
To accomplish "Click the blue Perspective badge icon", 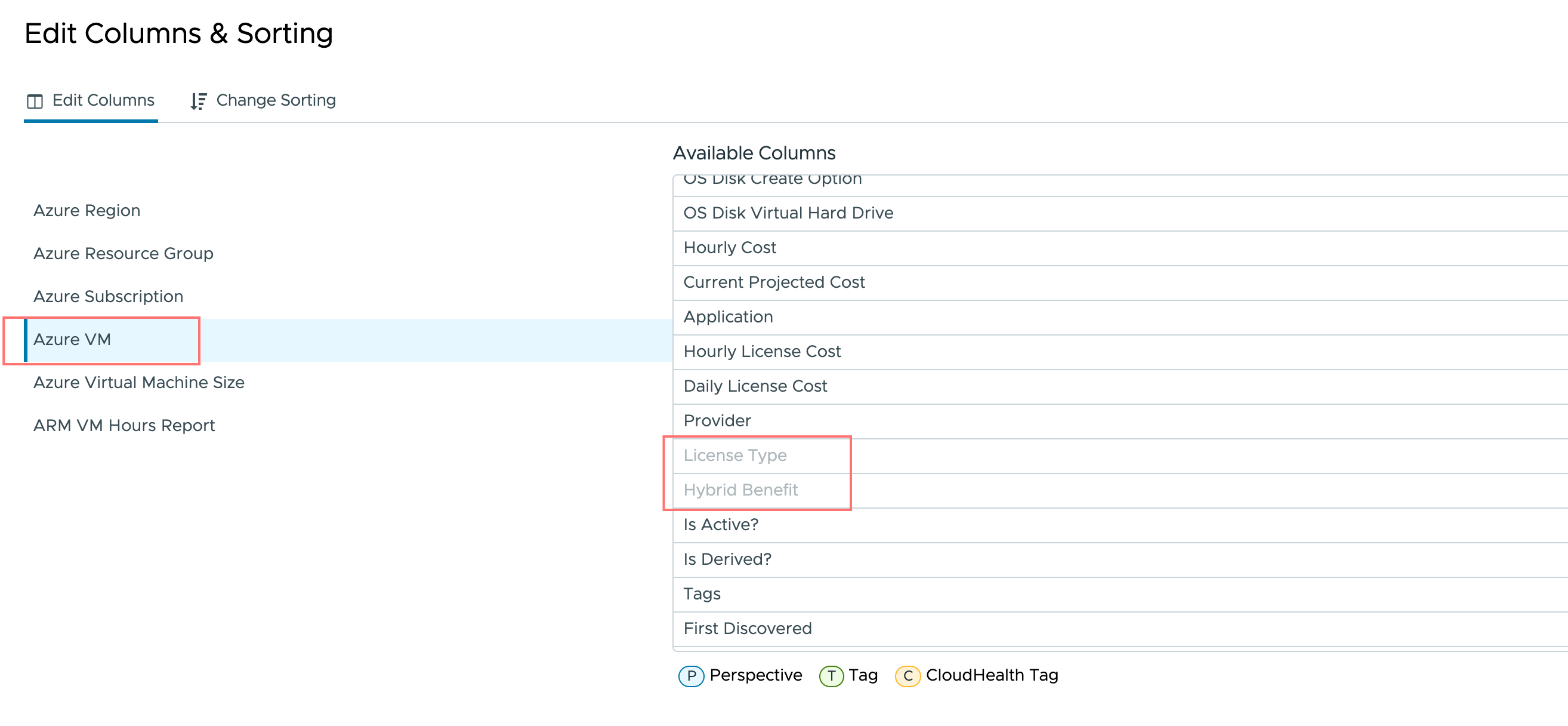I will tap(691, 675).
